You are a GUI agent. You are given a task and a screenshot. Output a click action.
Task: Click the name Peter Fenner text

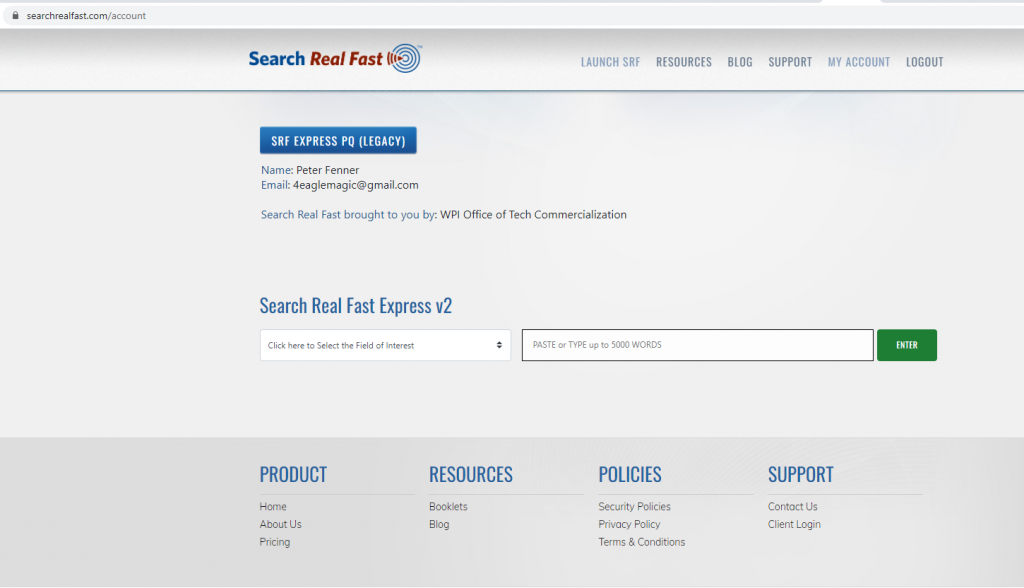[x=327, y=170]
